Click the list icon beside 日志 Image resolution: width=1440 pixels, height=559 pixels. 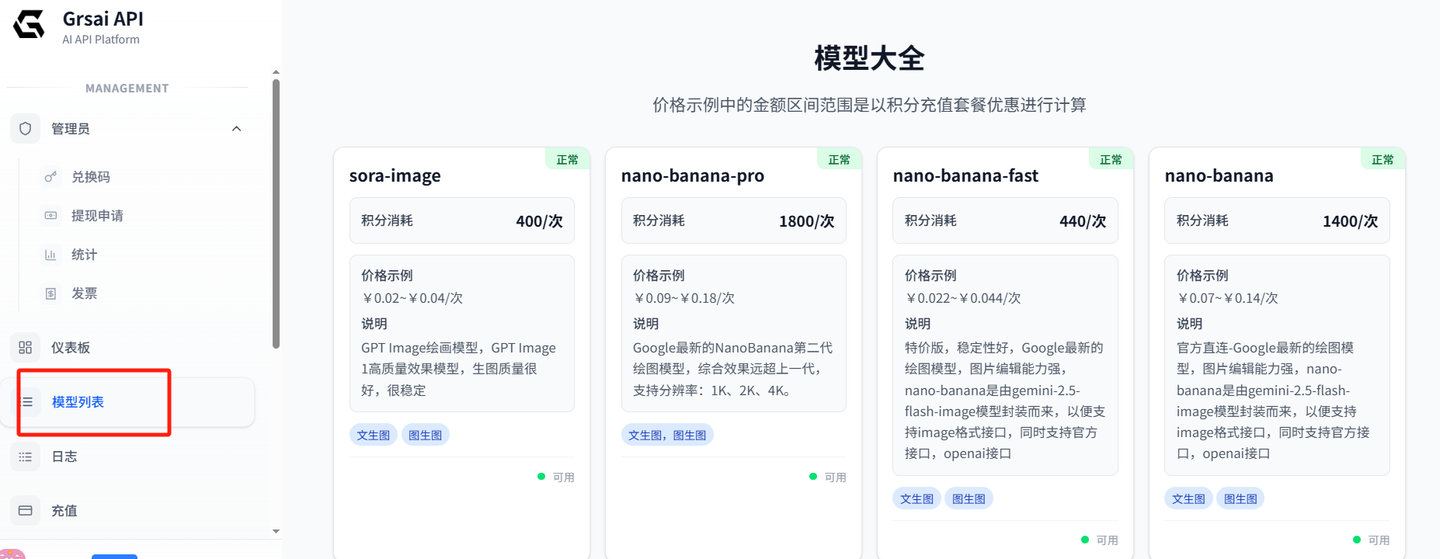[x=26, y=457]
